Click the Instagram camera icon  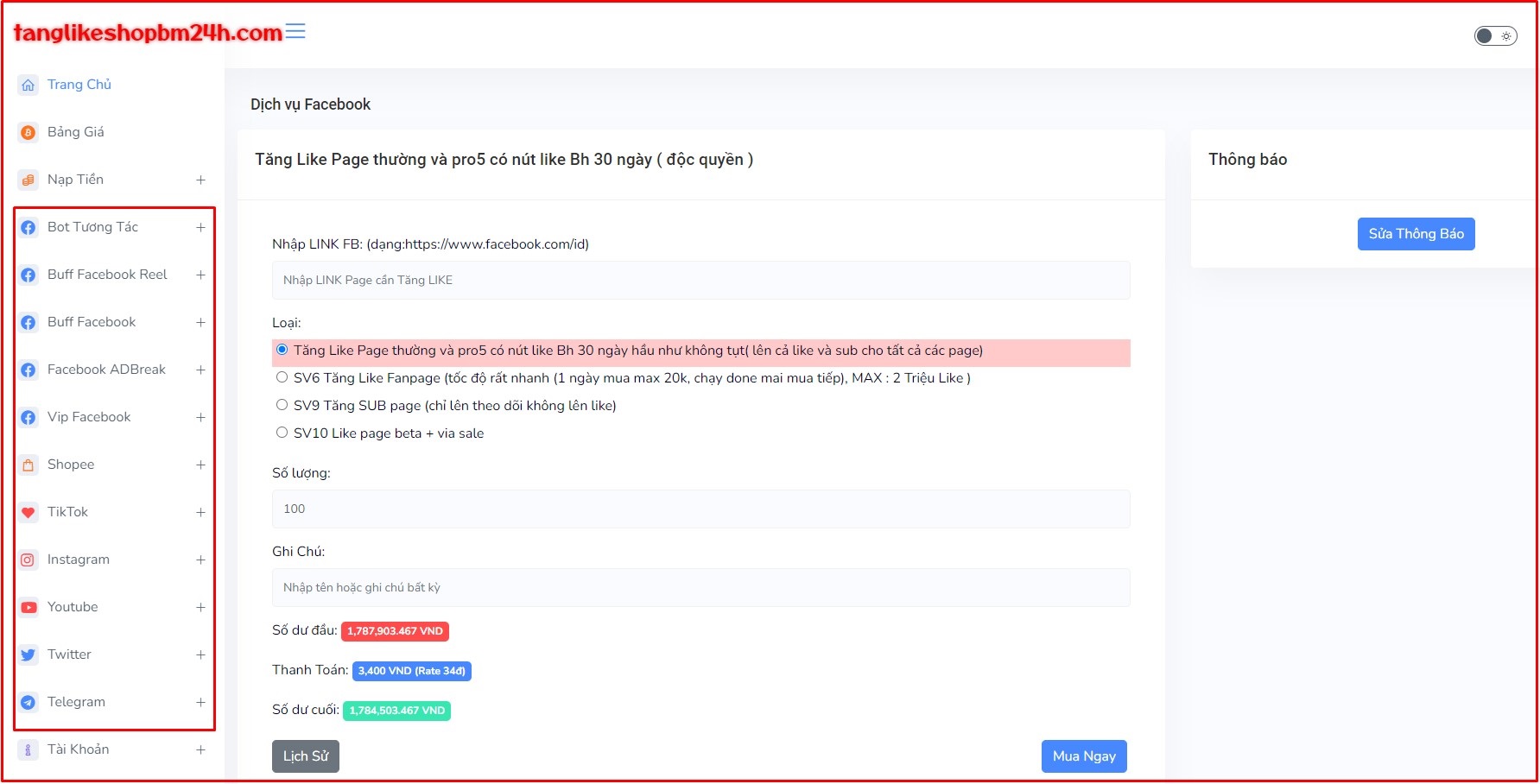click(29, 560)
